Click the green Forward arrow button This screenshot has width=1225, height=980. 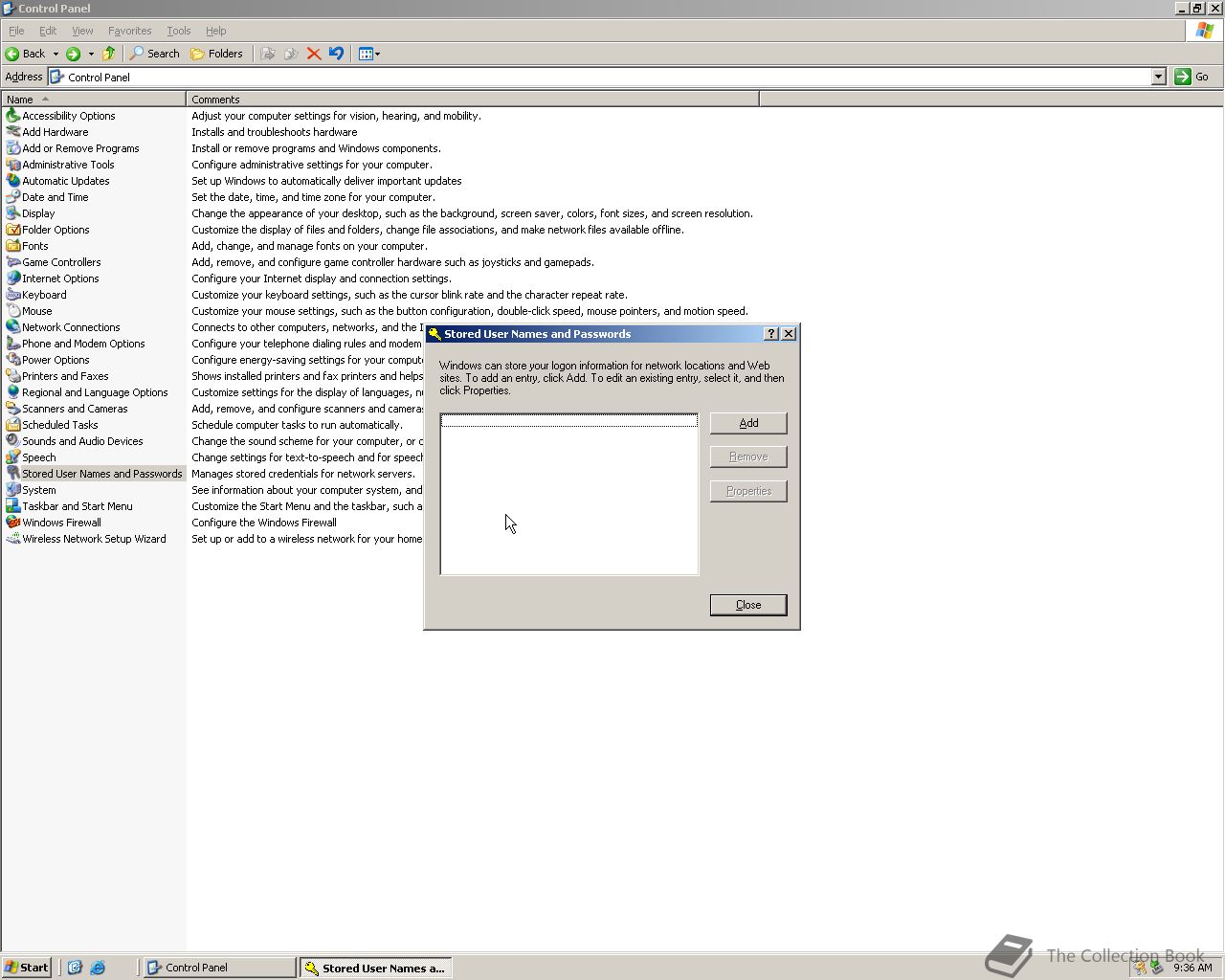(73, 54)
